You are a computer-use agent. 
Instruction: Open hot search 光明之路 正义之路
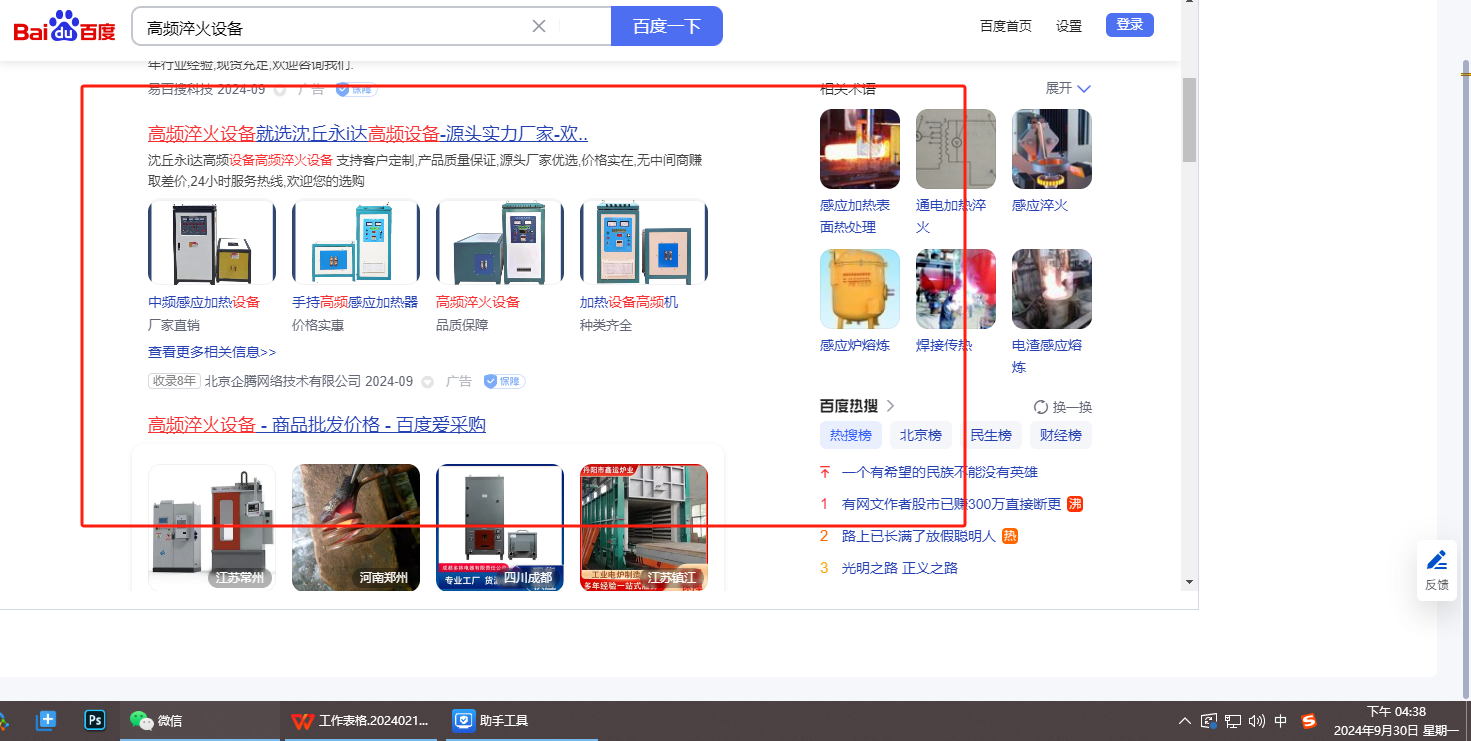pos(900,568)
